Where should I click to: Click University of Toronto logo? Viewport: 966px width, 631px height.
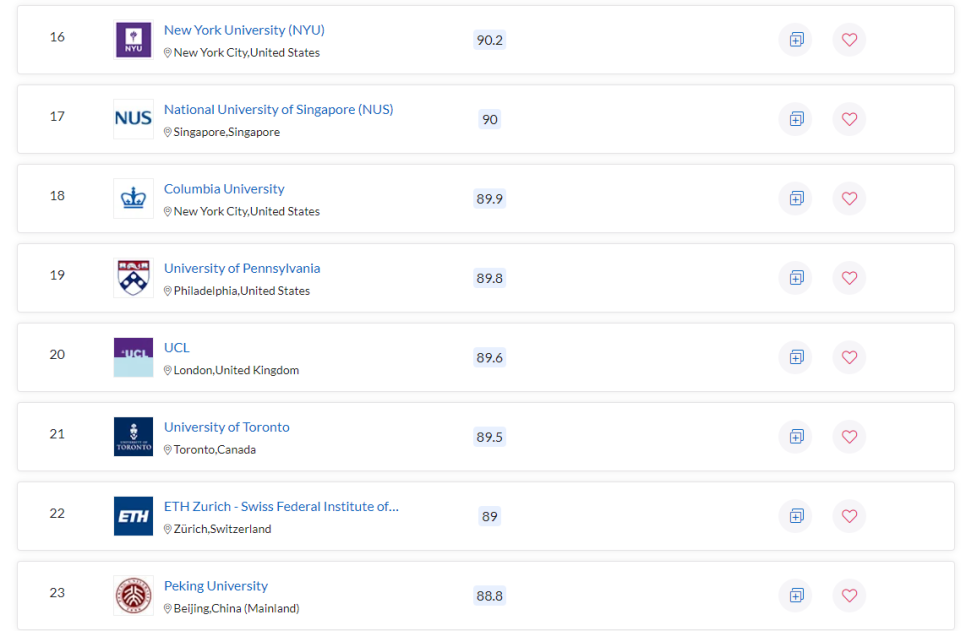click(133, 437)
